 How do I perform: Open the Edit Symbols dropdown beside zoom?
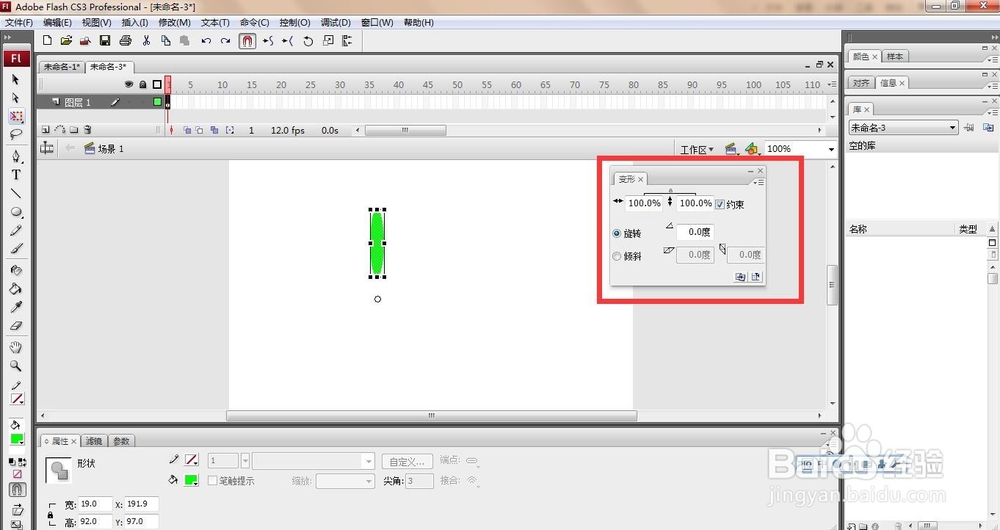tap(752, 149)
